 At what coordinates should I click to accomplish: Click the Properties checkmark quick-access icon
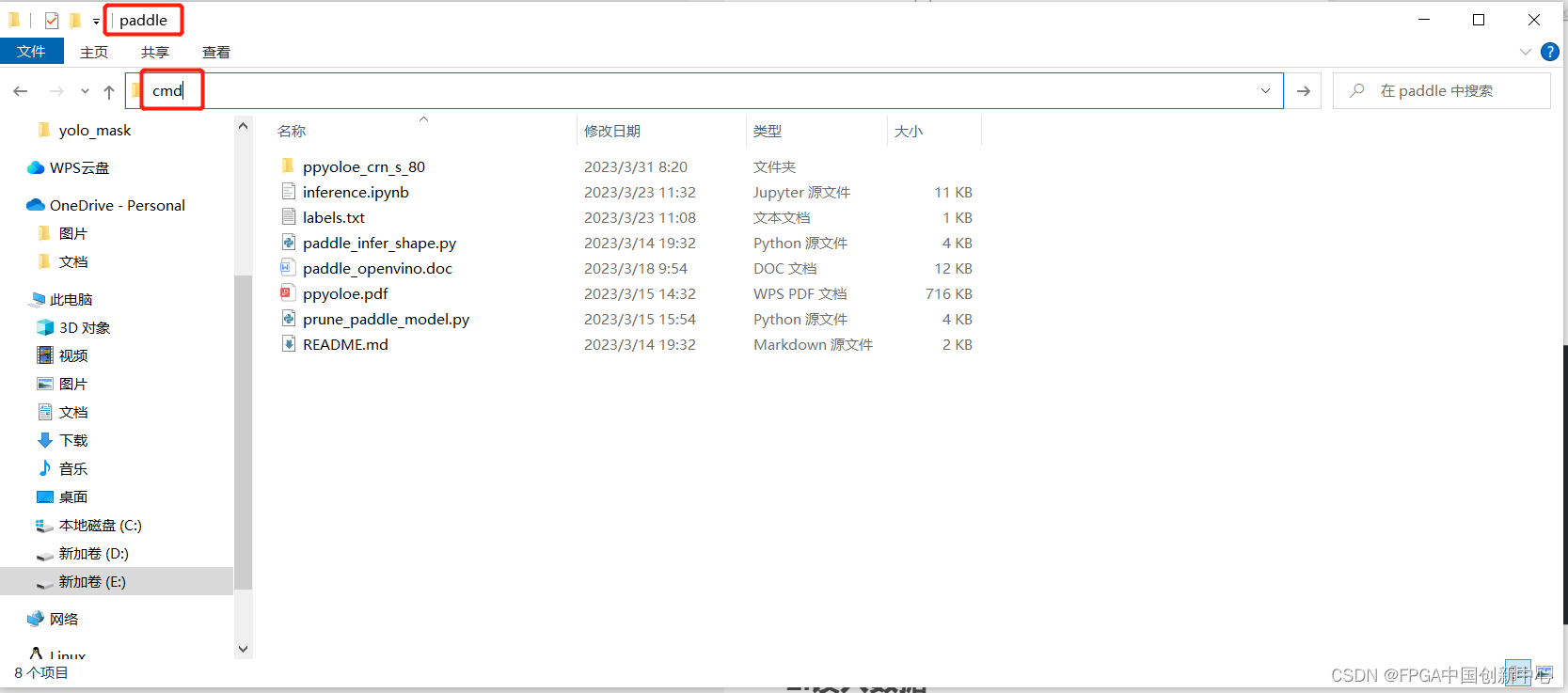51,20
